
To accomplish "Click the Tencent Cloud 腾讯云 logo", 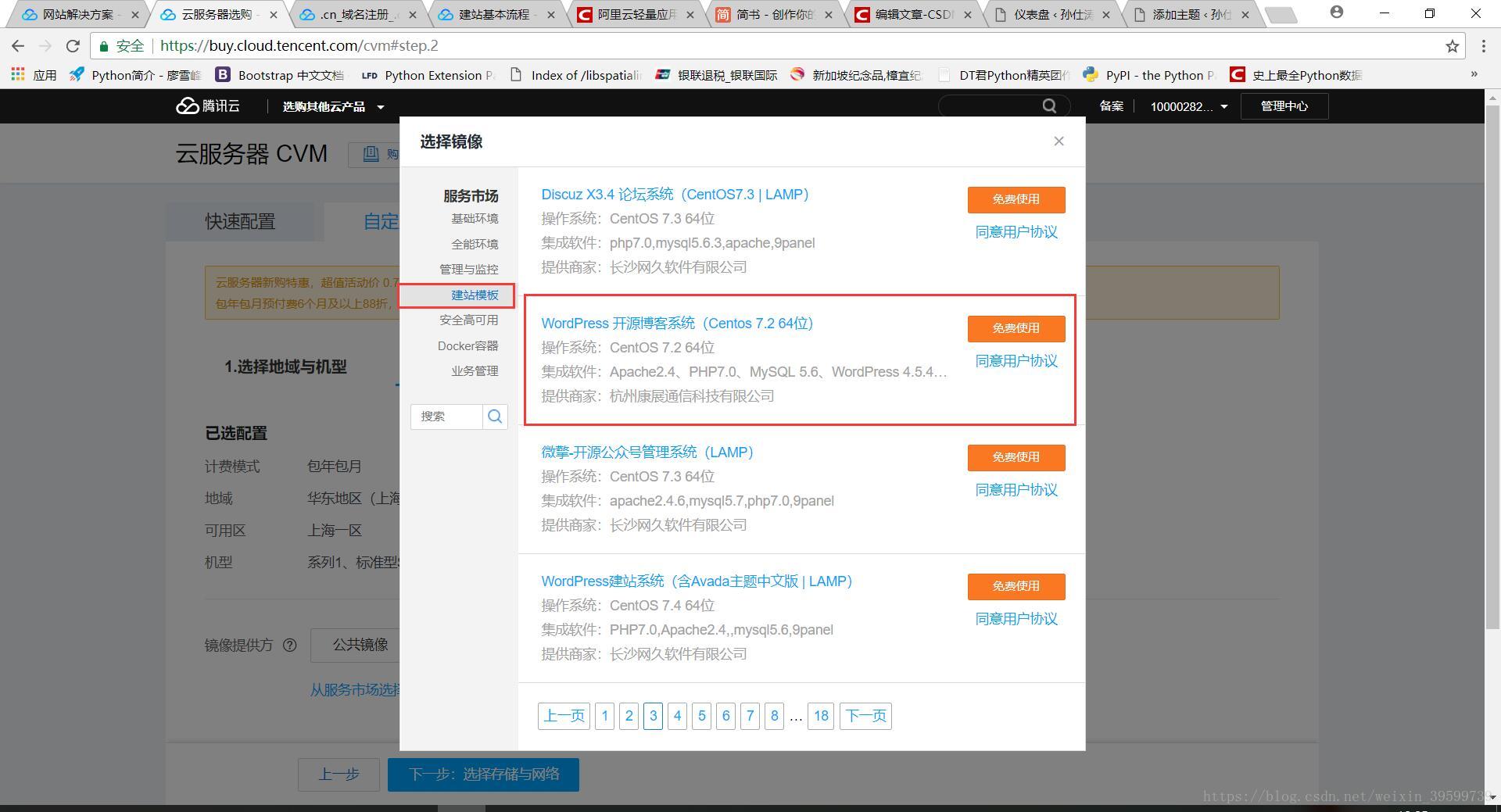I will 208,106.
